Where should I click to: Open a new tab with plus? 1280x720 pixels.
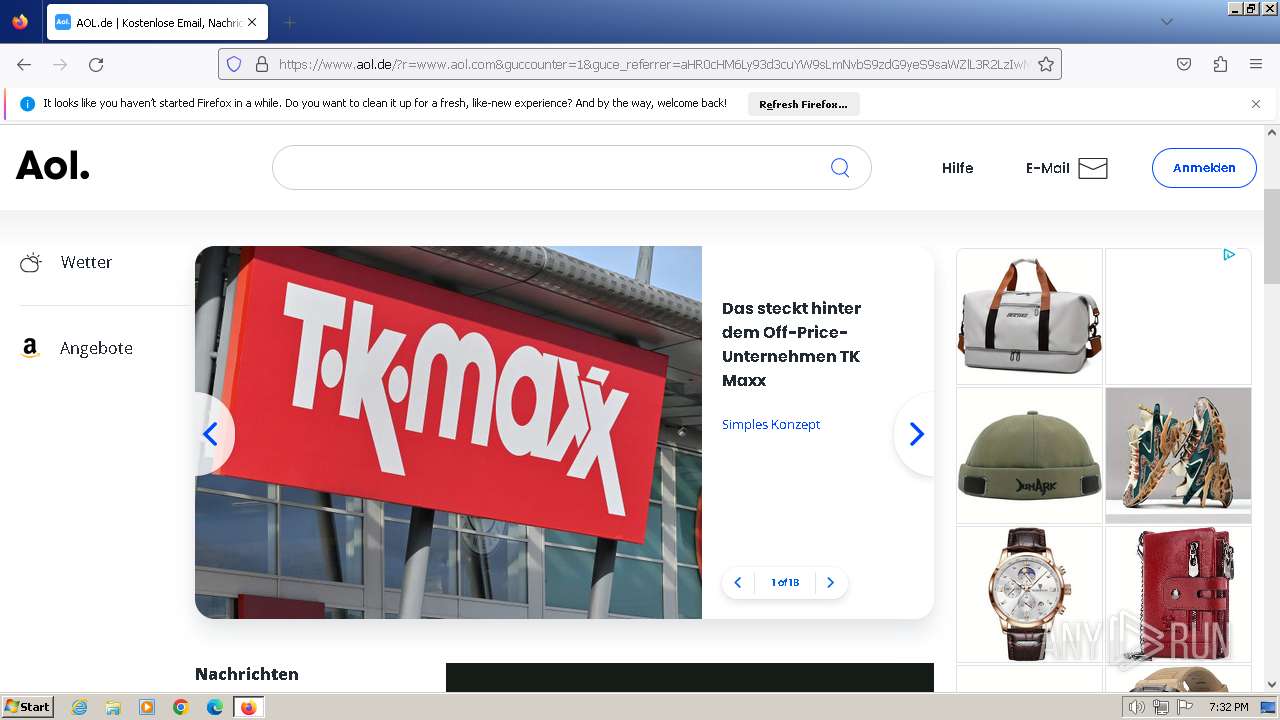click(289, 22)
